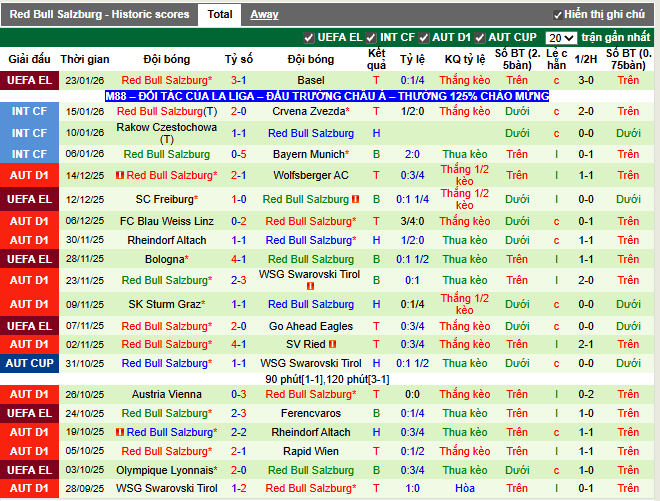660x501 pixels.
Task: Toggle the INT CF filter checkbox
Action: point(371,38)
